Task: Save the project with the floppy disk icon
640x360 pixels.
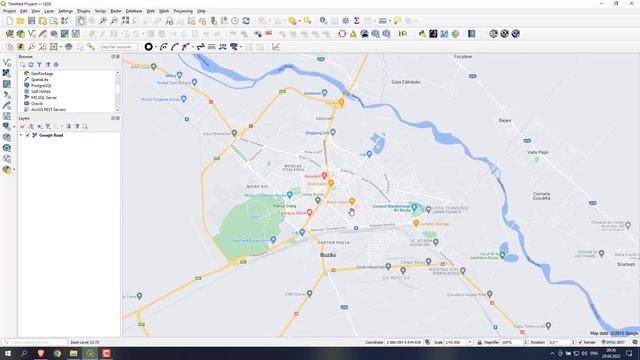Action: pos(31,21)
